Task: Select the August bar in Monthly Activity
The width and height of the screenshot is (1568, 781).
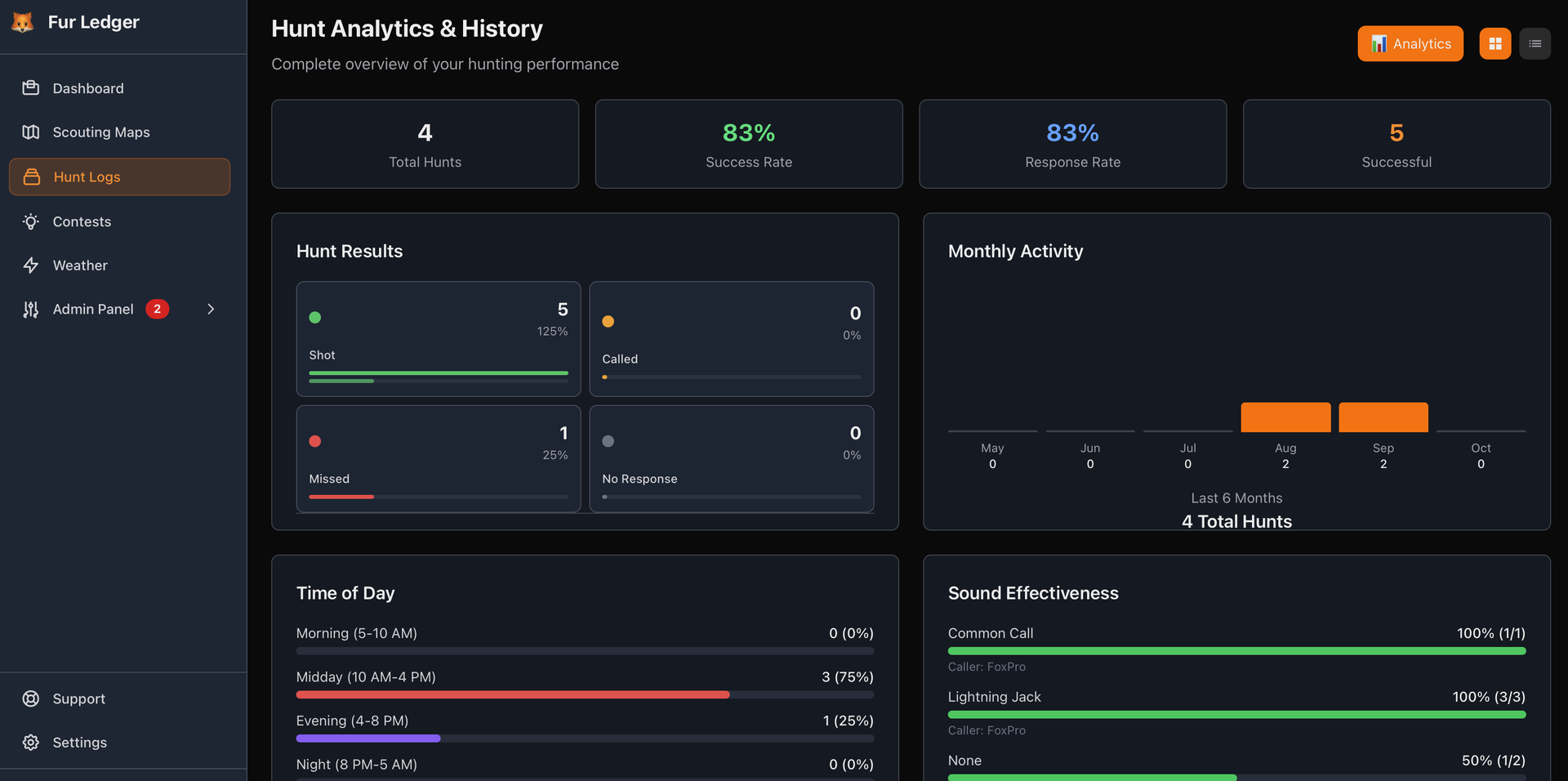Action: (x=1285, y=417)
